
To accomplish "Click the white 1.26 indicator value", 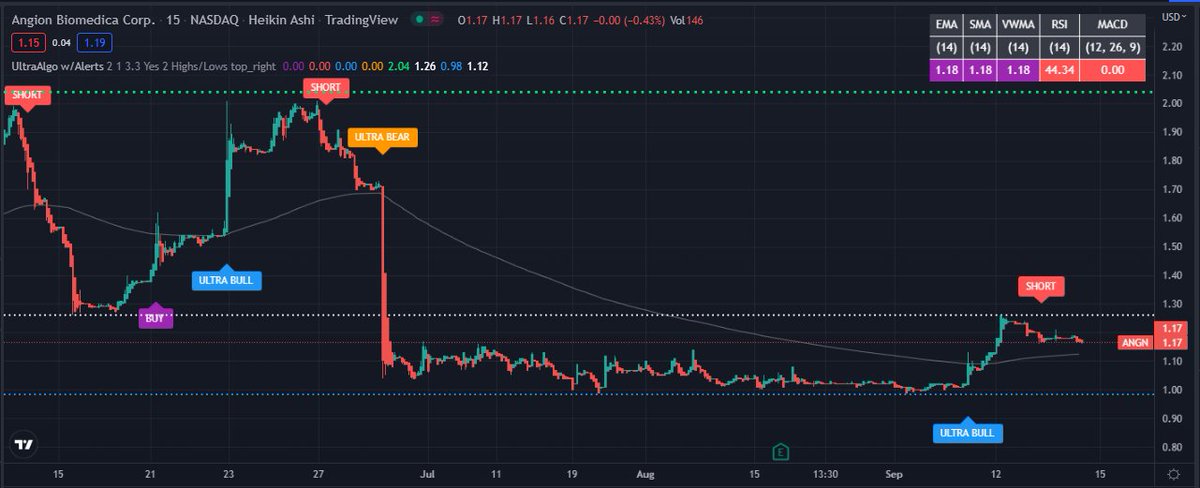I will tap(424, 66).
